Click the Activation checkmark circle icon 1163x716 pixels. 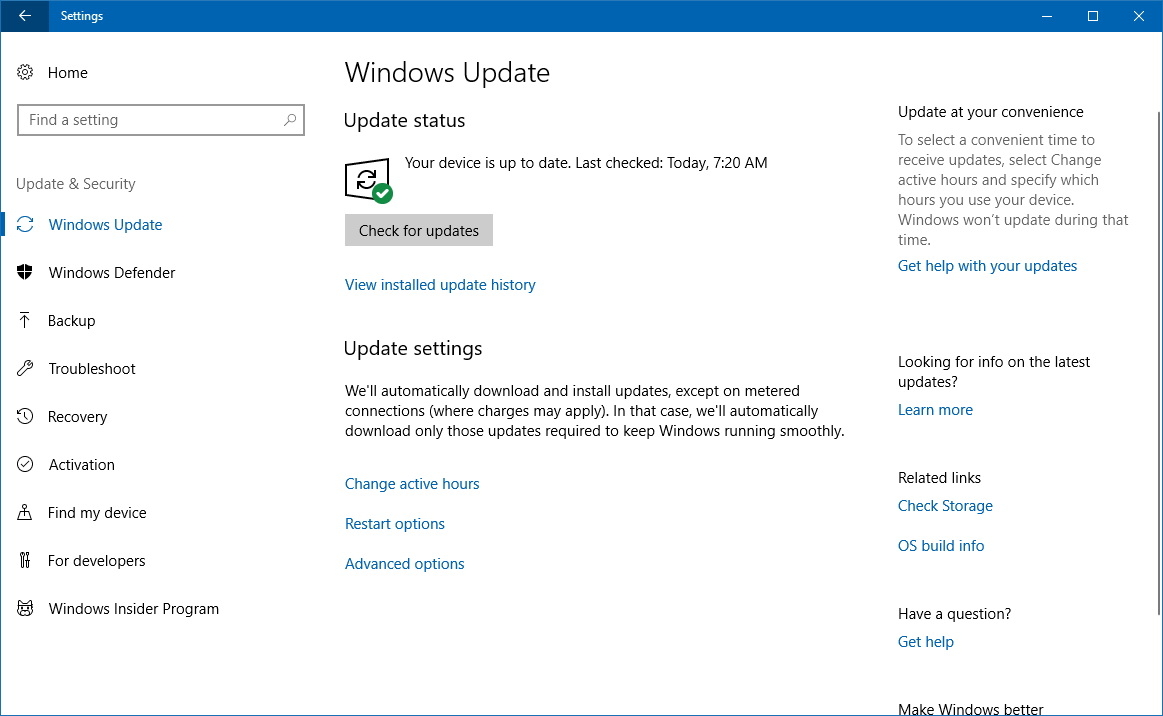click(x=25, y=464)
